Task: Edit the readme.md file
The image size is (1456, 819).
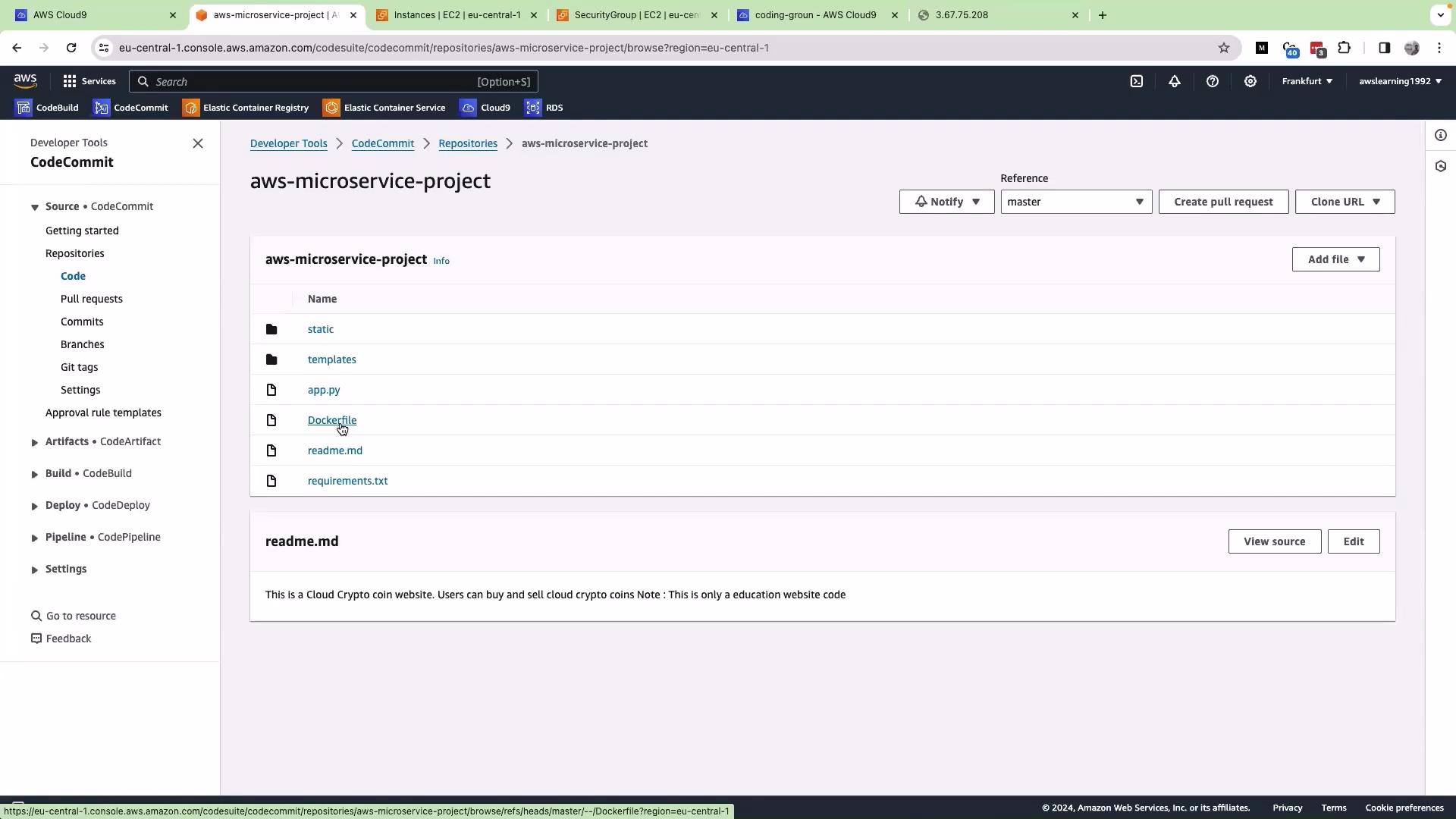Action: tap(1353, 541)
